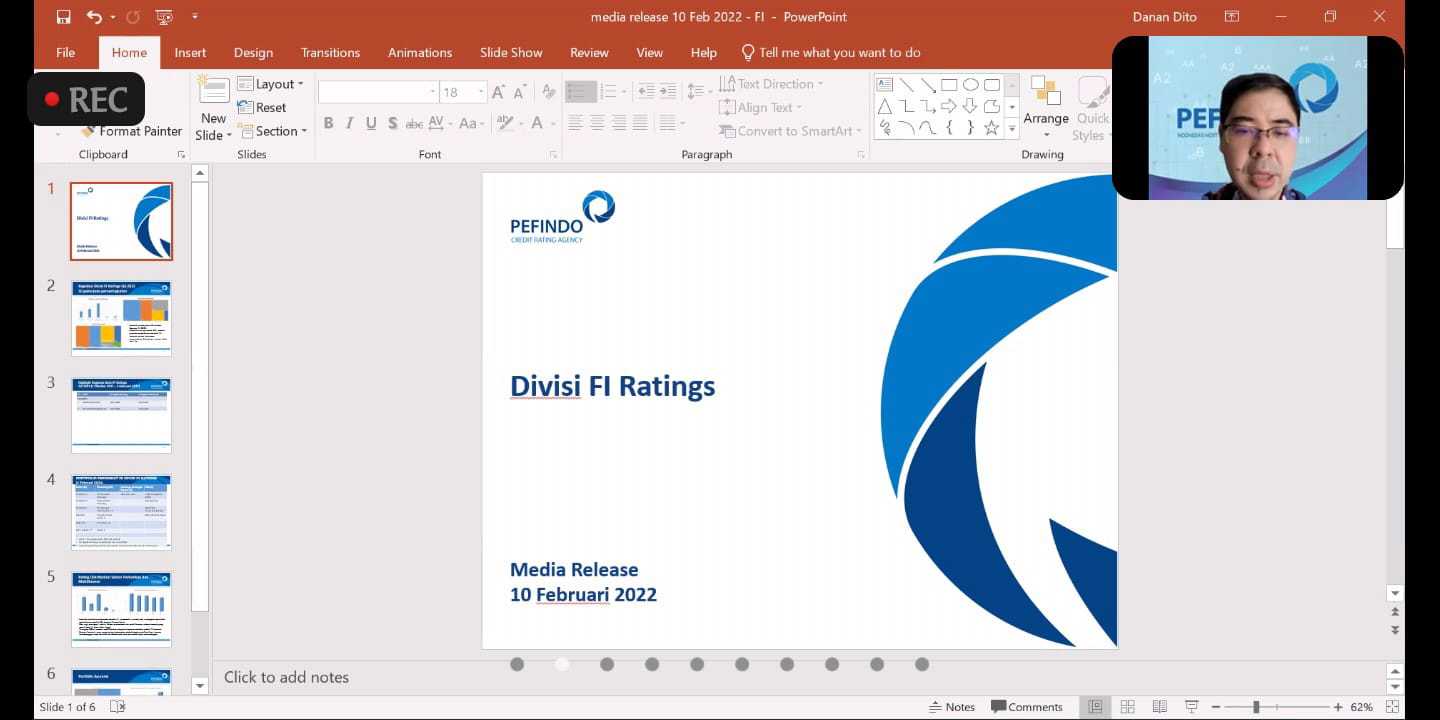Expand the Section dropdown
The width and height of the screenshot is (1440, 720).
pos(272,131)
